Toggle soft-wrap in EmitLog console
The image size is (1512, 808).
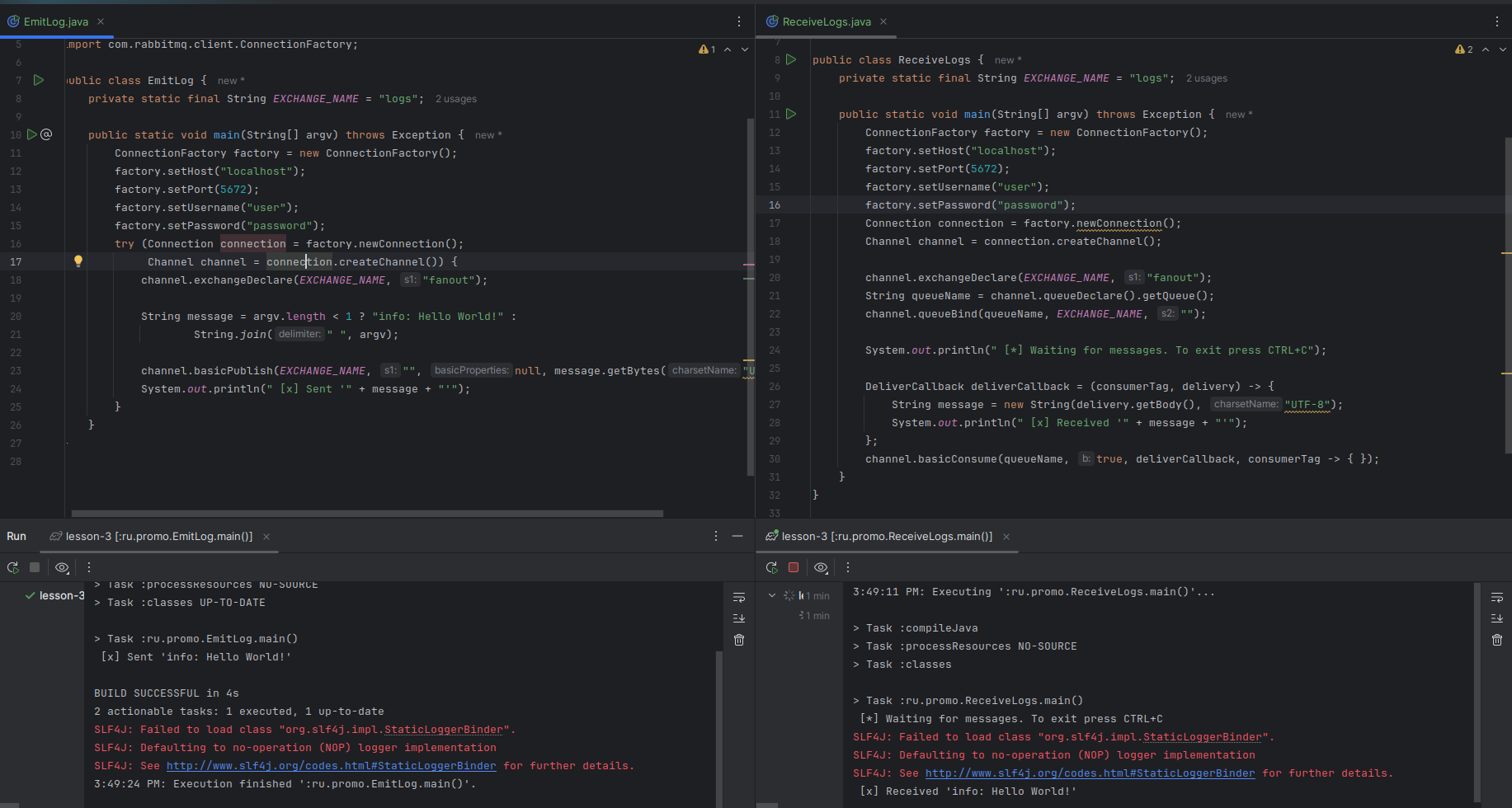pyautogui.click(x=739, y=597)
